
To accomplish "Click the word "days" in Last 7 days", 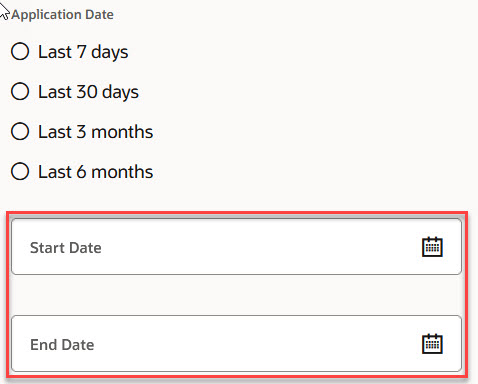I will click(110, 53).
